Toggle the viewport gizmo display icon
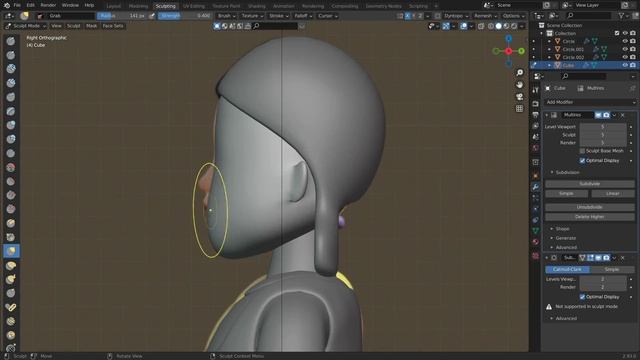 446,26
